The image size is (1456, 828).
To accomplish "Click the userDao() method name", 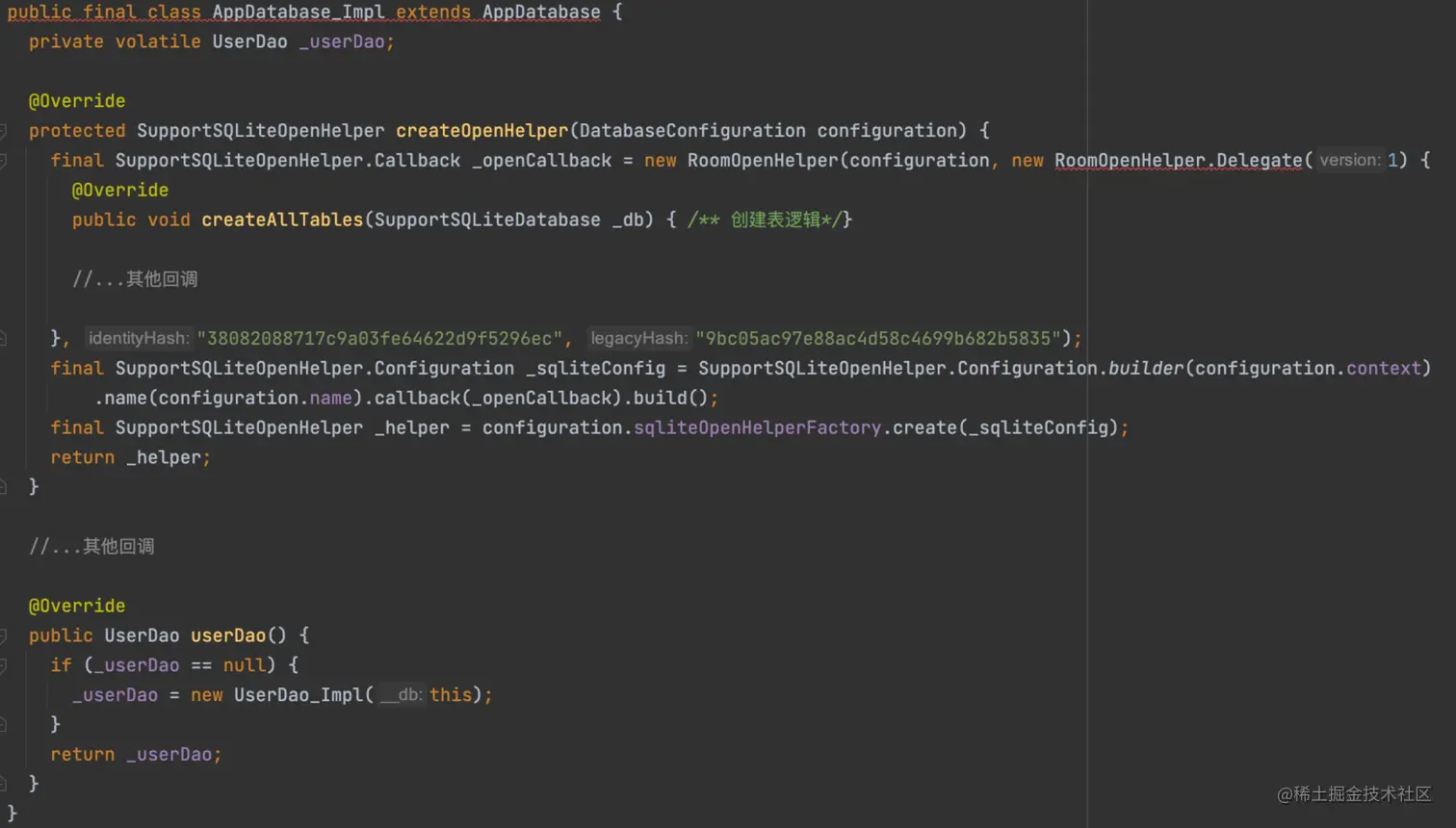I will click(x=228, y=635).
